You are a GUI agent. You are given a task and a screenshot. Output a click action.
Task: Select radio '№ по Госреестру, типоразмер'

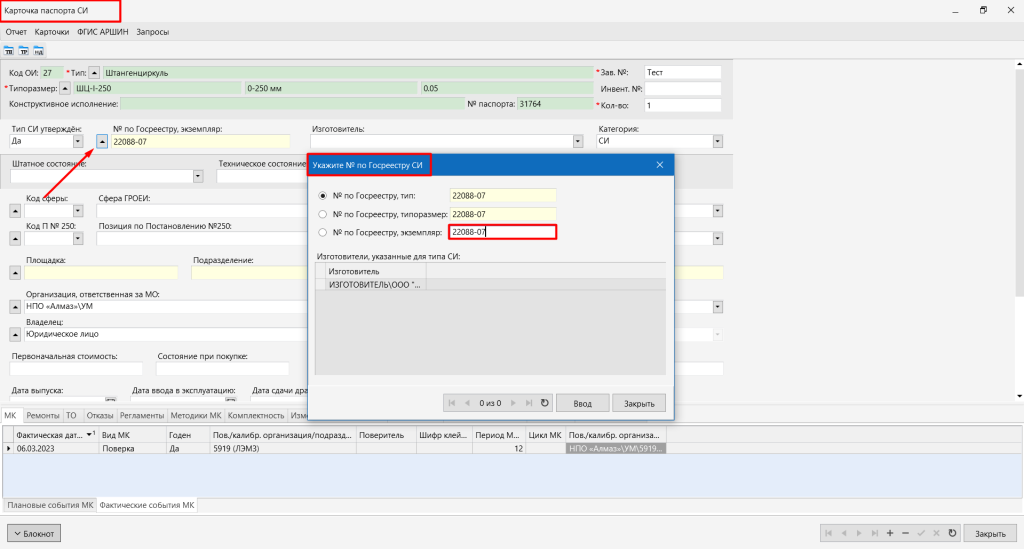323,213
